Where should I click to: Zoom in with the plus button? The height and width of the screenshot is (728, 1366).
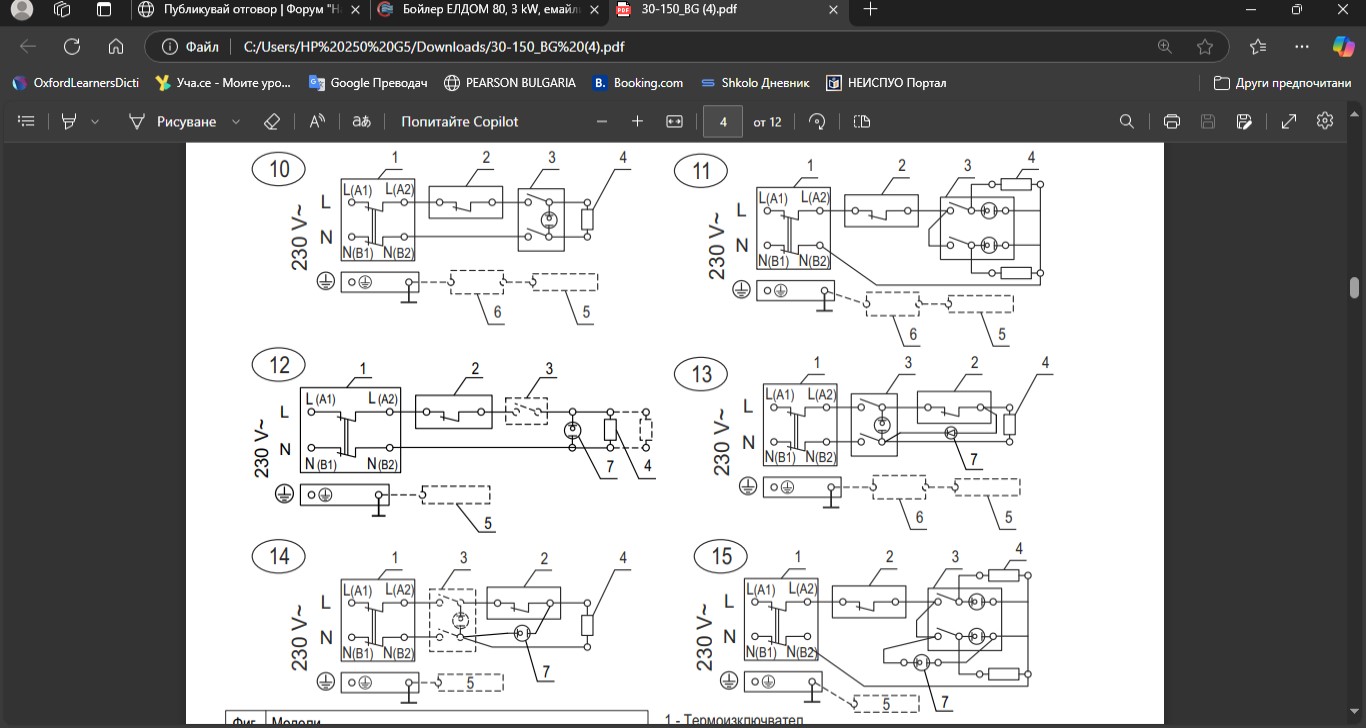click(x=637, y=122)
